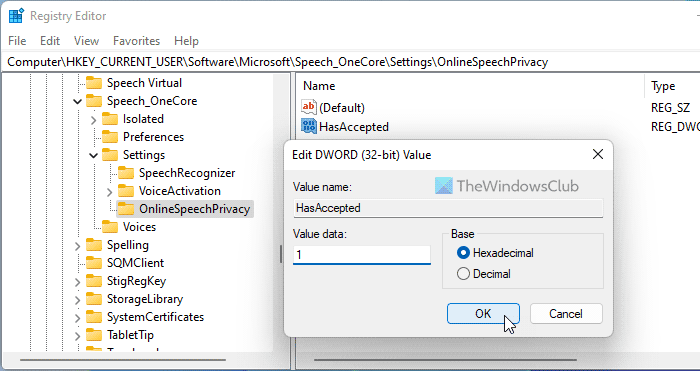Close the Edit DWORD dialog with X

coord(597,154)
